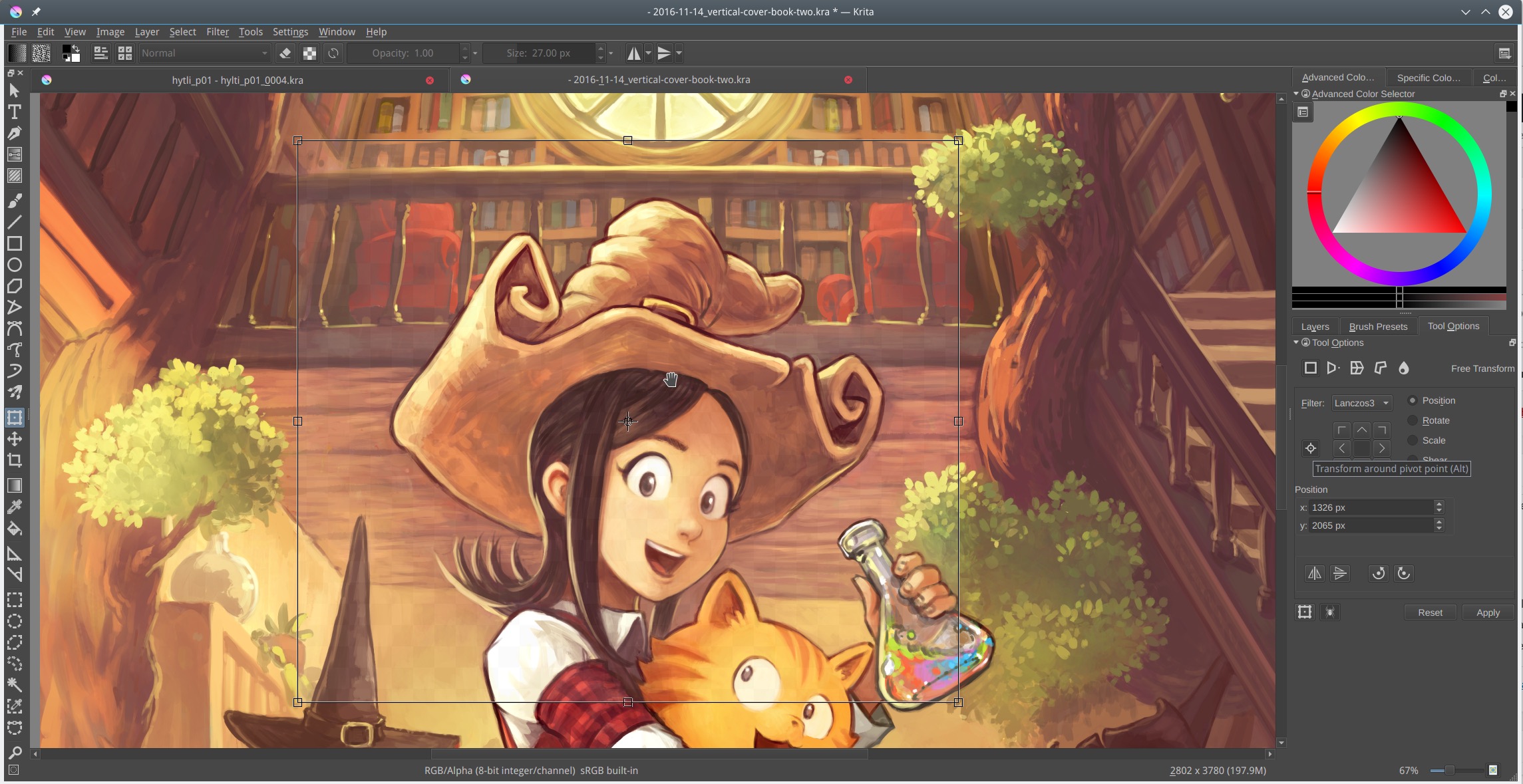1523x784 pixels.
Task: Open the Filter menu
Action: [218, 31]
